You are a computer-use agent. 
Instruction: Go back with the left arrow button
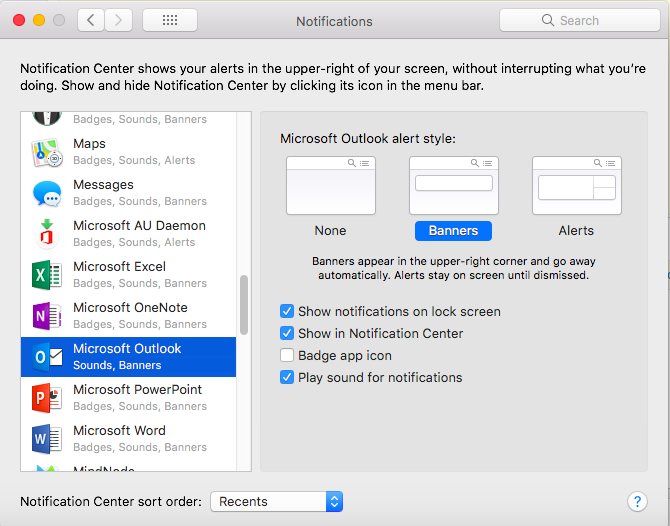pos(91,20)
